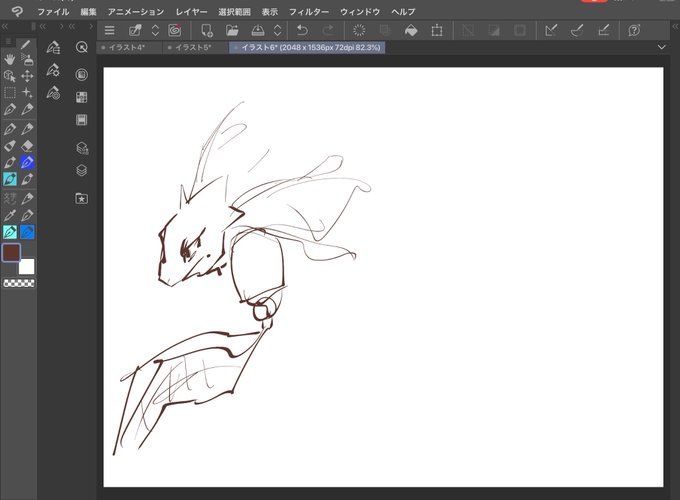Click the Open file folder icon
Screen dimensions: 680x500
coord(232,30)
